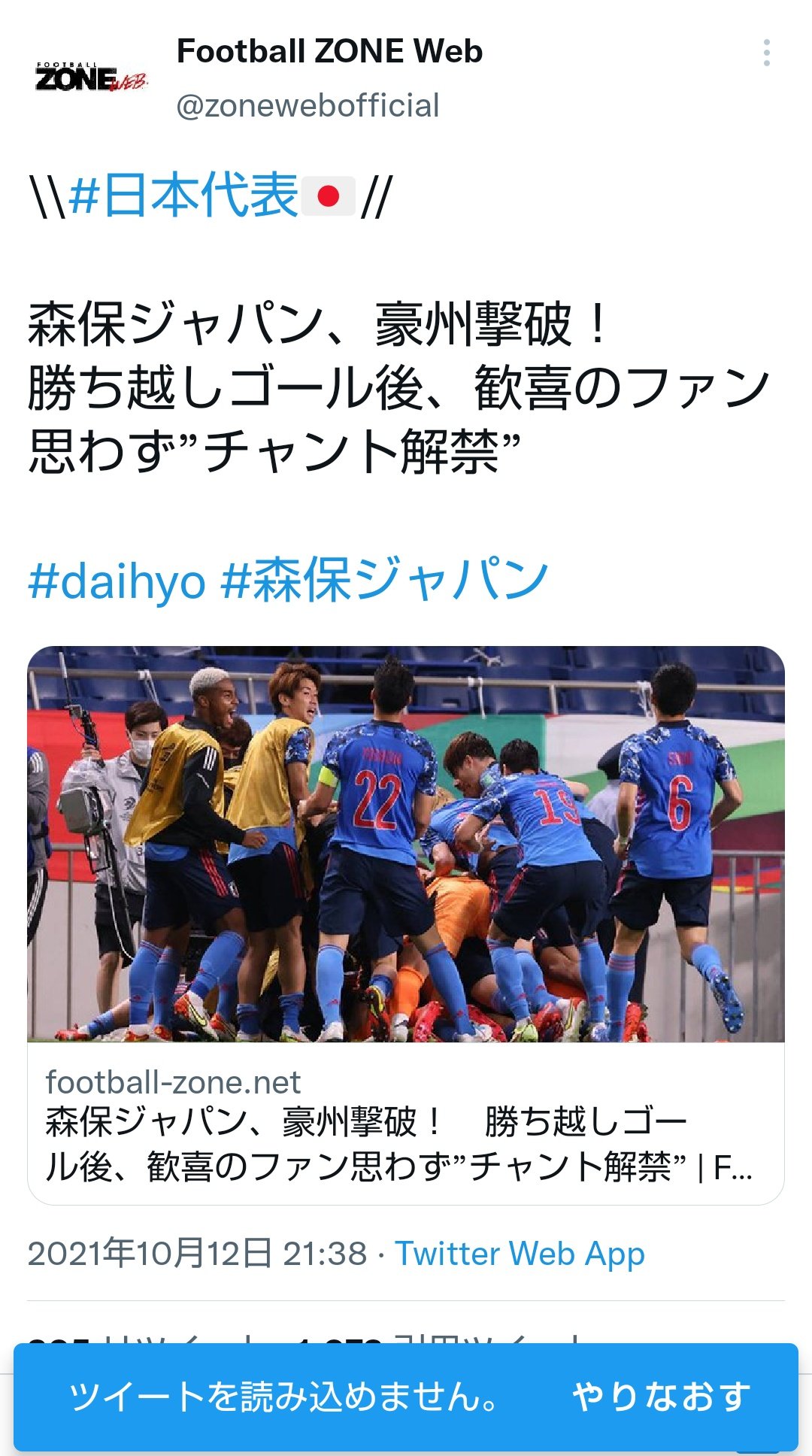Open the football-zone.net domain link
Image resolution: width=812 pixels, height=1456 pixels.
coord(173,1082)
